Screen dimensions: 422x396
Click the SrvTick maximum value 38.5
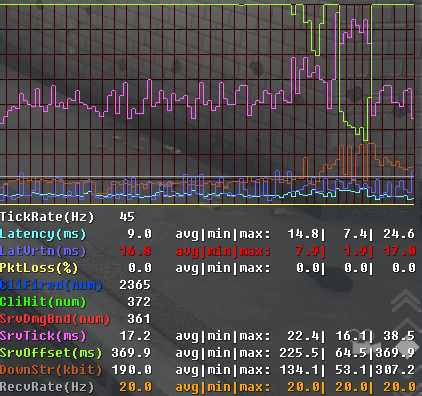point(399,336)
